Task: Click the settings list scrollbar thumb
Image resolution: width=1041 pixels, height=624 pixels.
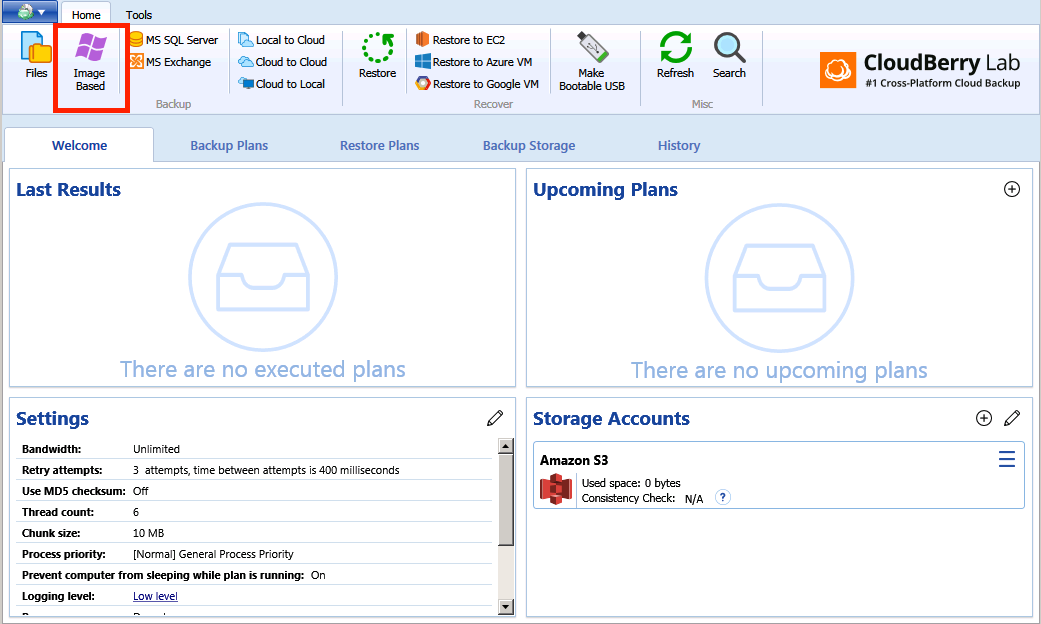Action: coord(505,500)
